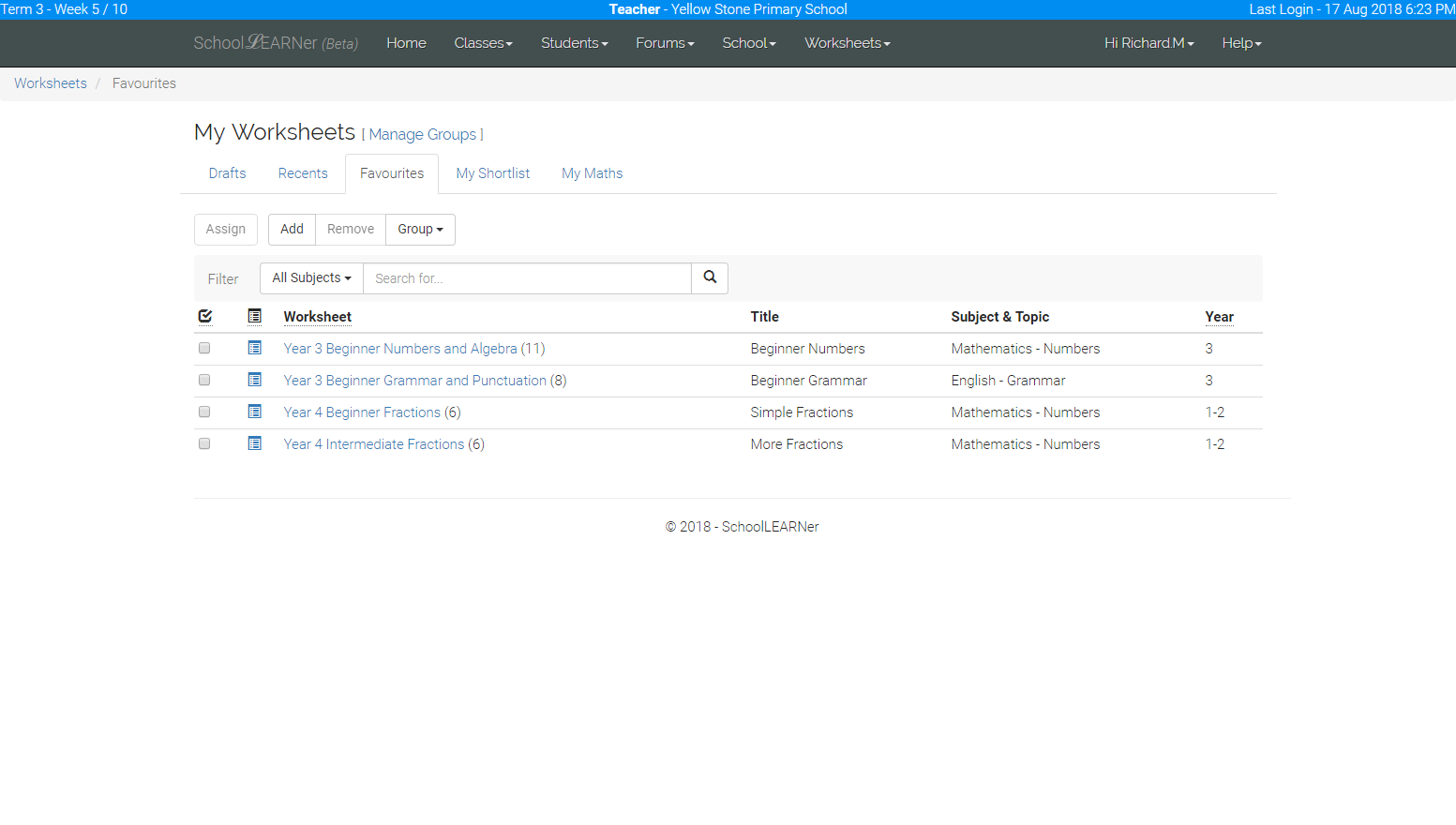Click the select-all checkmark icon in header
The image size is (1456, 825).
205,316
